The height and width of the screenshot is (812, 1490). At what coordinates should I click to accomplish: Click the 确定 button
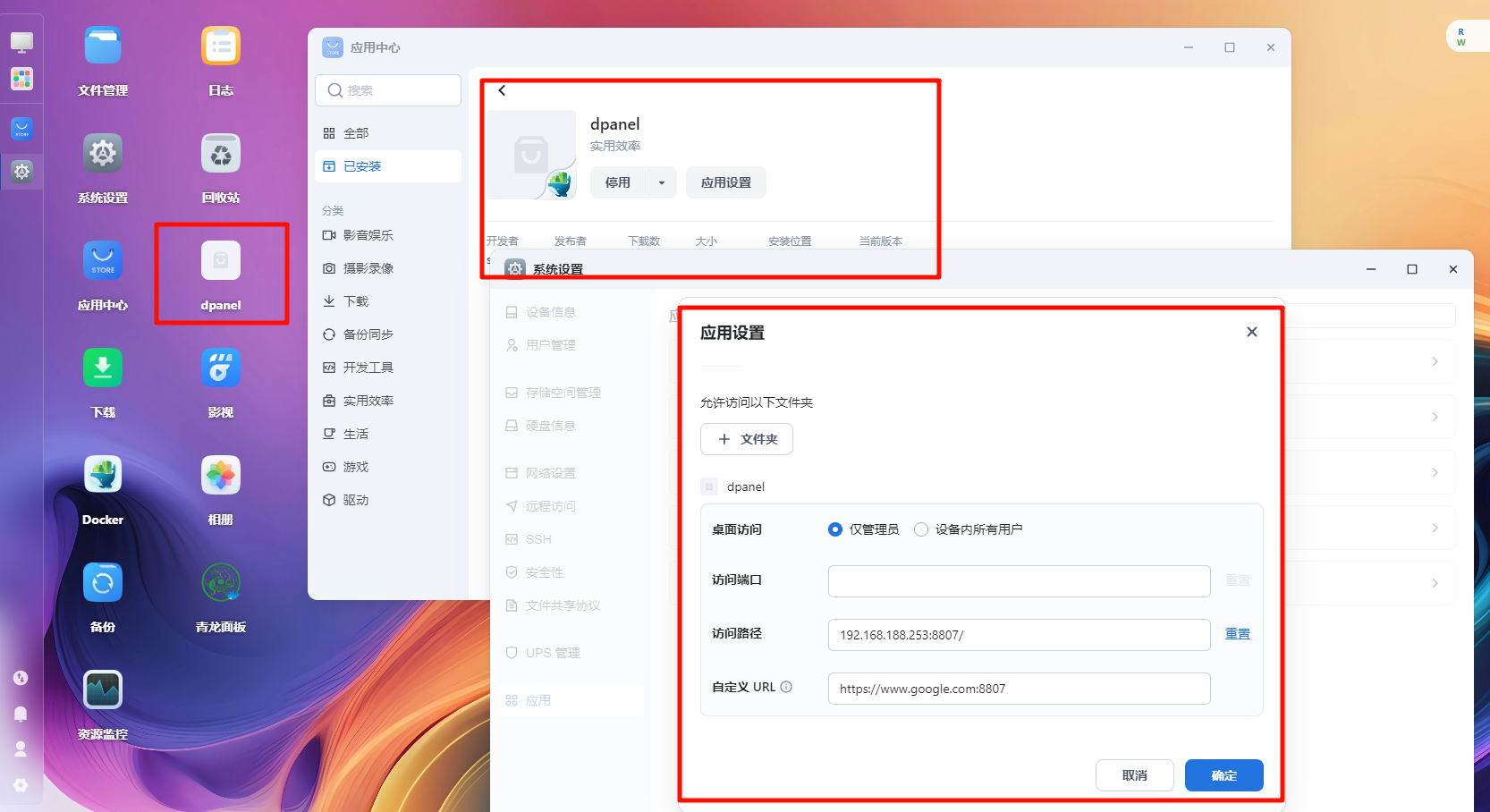[1223, 775]
